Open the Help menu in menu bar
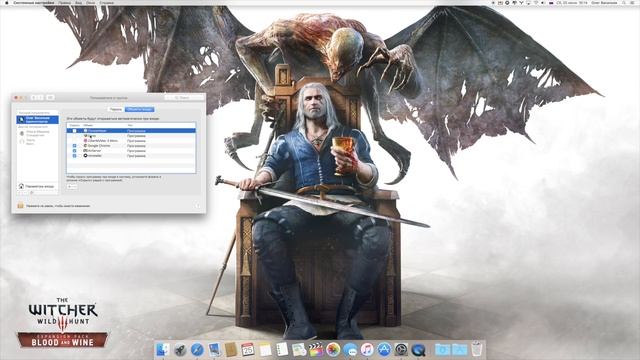The image size is (640, 360). point(107,2)
